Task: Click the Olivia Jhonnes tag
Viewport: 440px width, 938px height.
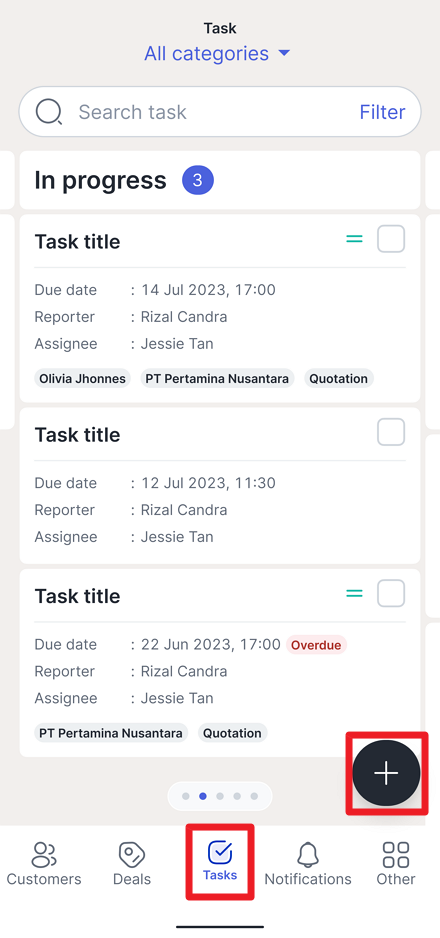Action: point(82,379)
